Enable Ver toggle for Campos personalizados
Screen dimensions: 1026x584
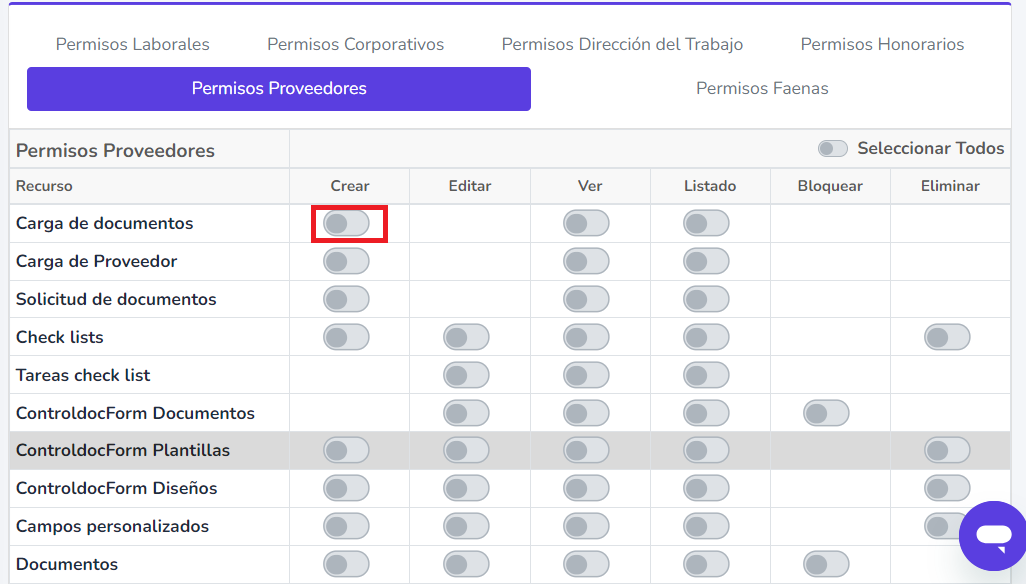tap(586, 526)
